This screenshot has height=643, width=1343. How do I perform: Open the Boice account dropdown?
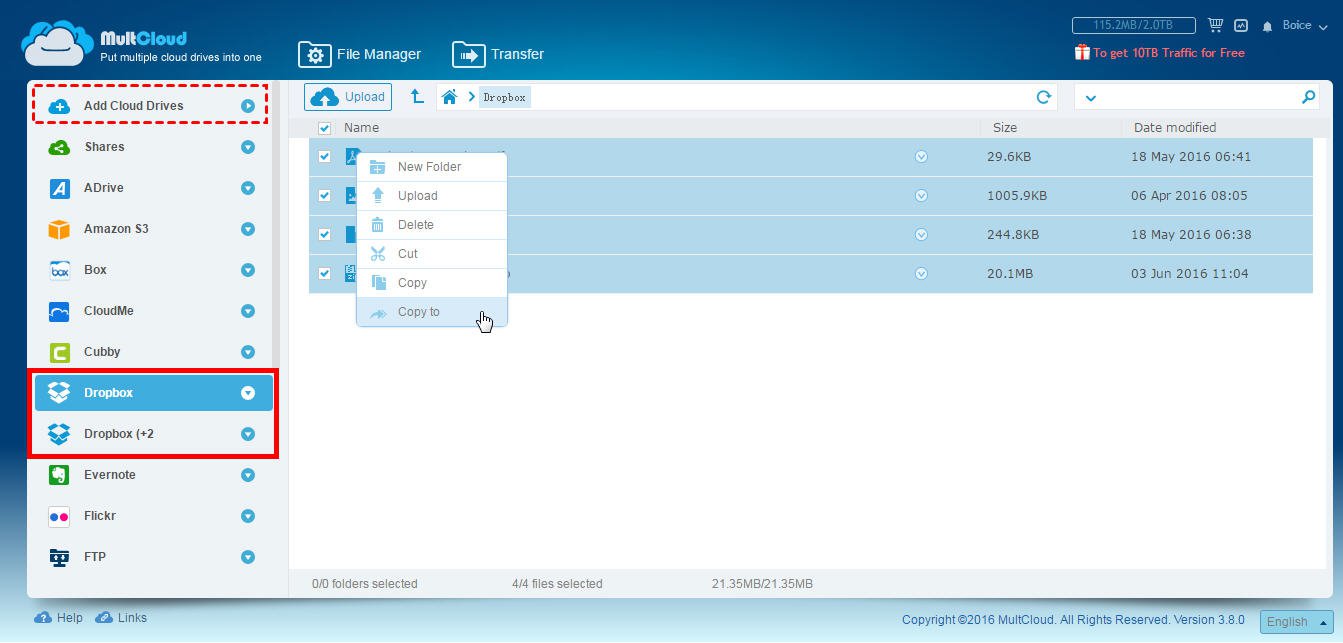[x=1305, y=26]
